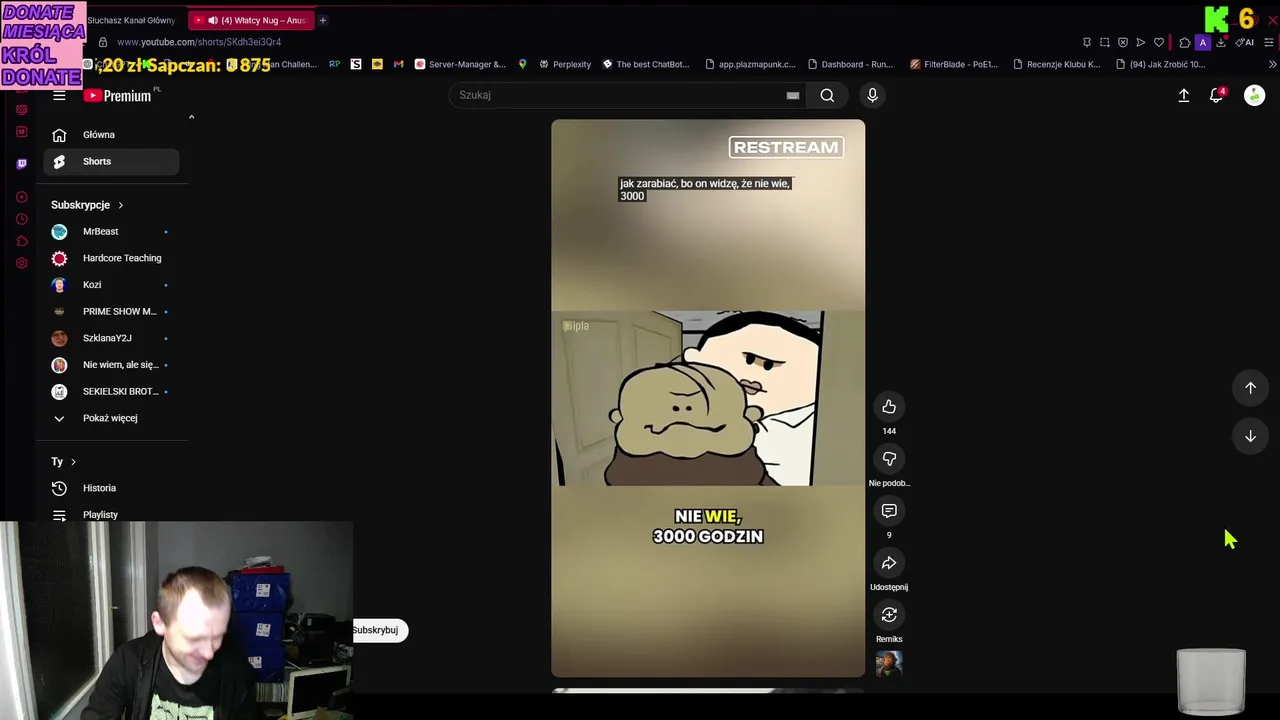
Task: Open the SzklanaY2J channel
Action: point(111,338)
